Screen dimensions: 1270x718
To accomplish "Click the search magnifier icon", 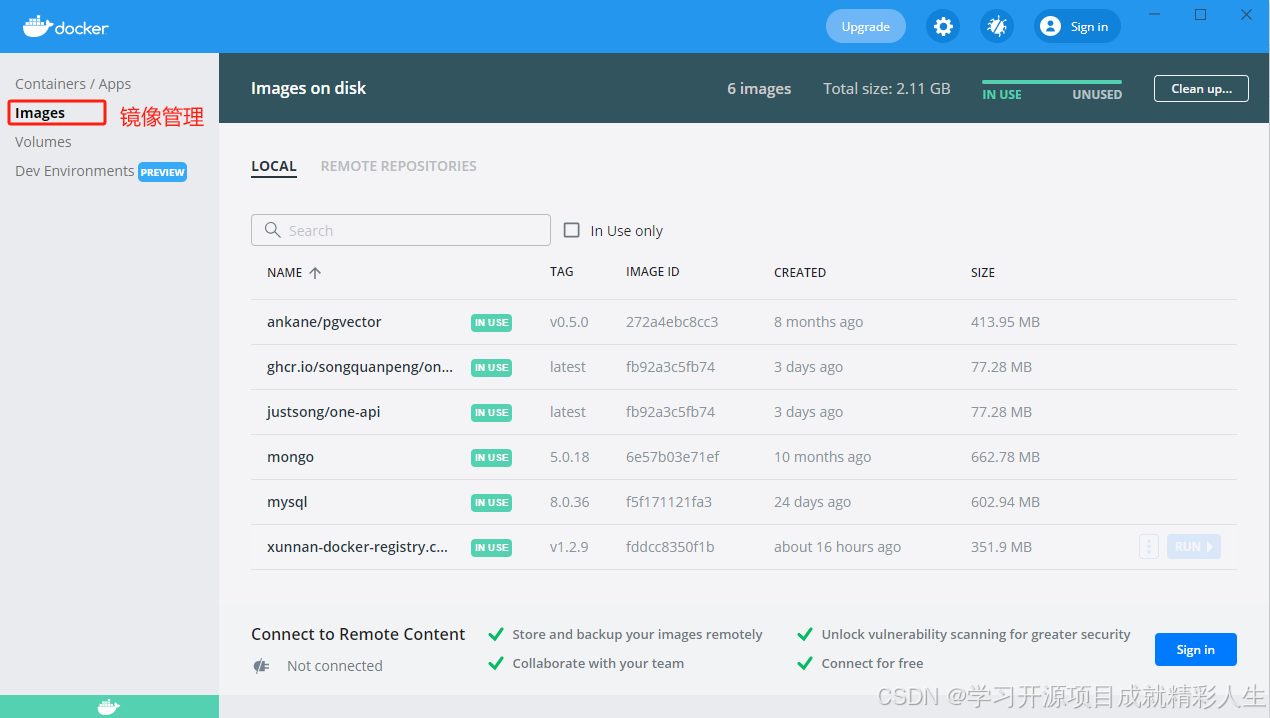I will (273, 230).
